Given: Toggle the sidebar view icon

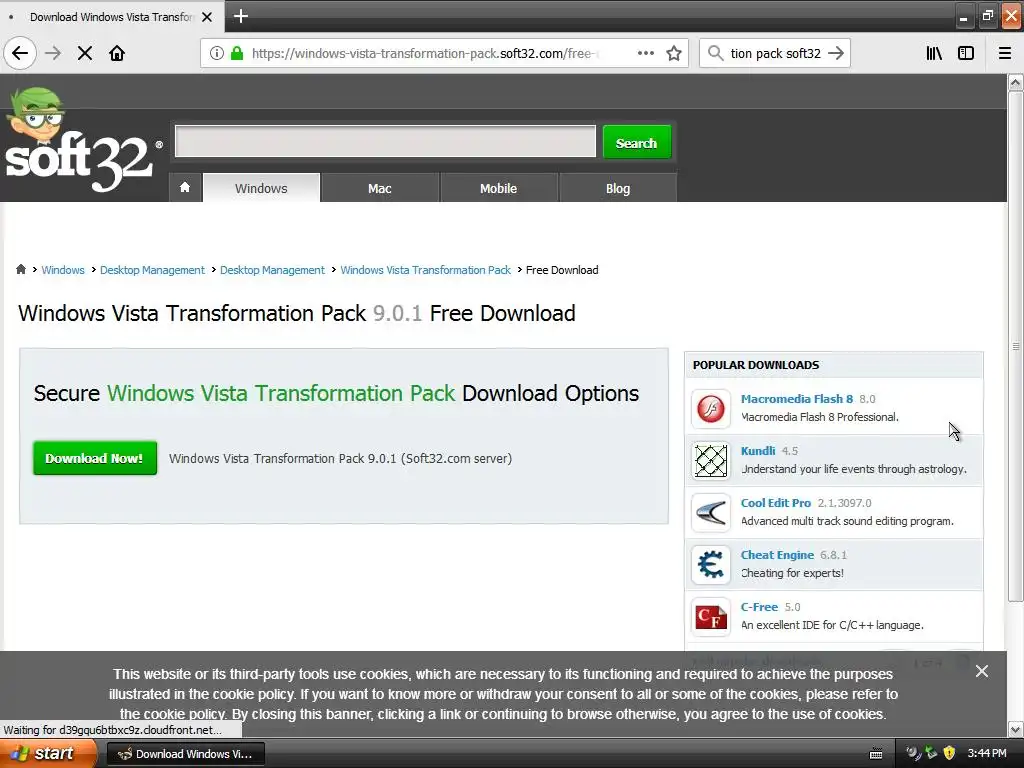Looking at the screenshot, I should pyautogui.click(x=966, y=53).
